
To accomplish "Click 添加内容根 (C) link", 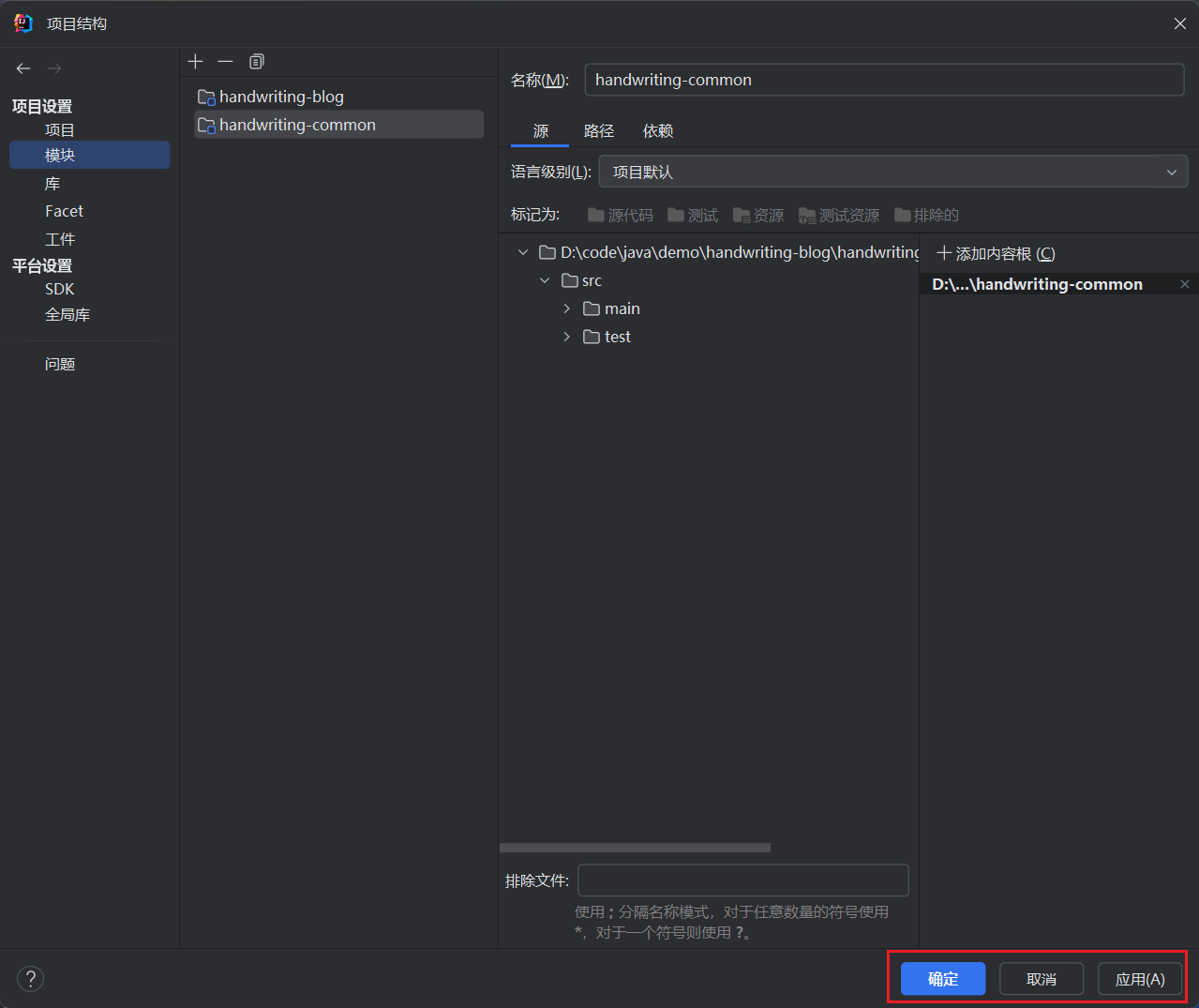I will [996, 254].
